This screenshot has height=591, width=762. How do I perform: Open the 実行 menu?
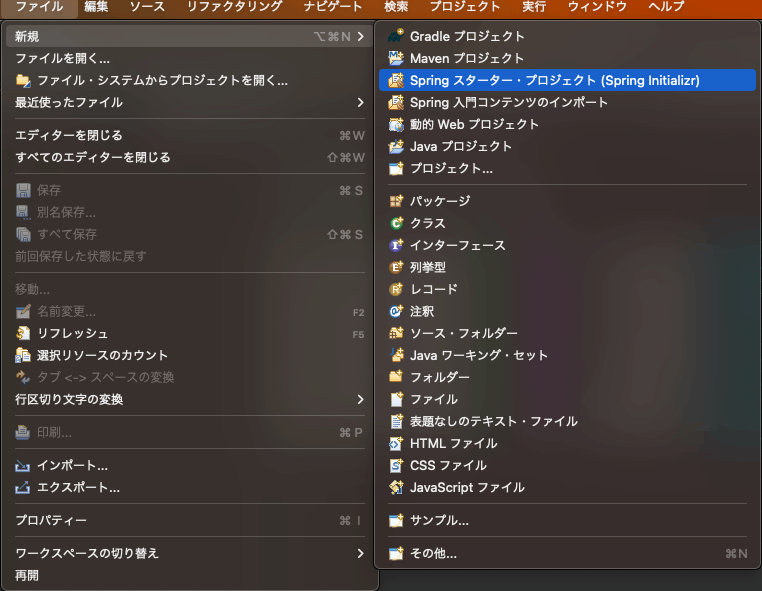534,7
